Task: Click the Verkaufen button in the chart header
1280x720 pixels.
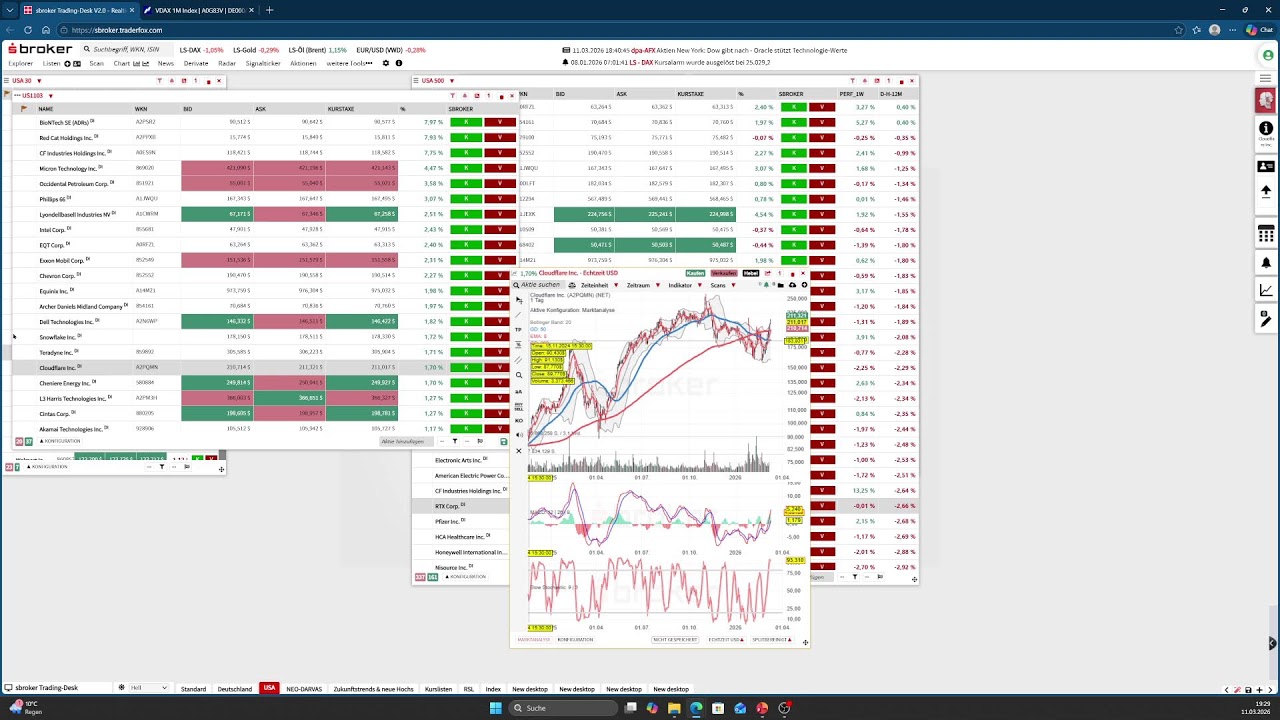Action: (x=723, y=273)
